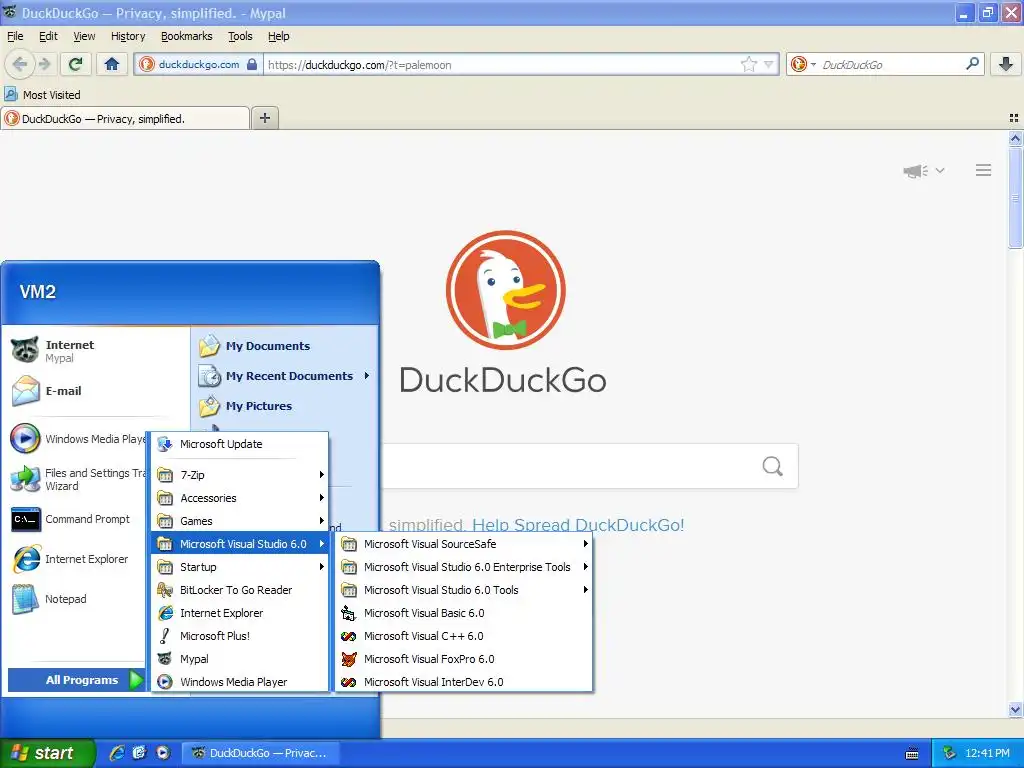Open dropdown chevron next to megaphone

pos(940,170)
